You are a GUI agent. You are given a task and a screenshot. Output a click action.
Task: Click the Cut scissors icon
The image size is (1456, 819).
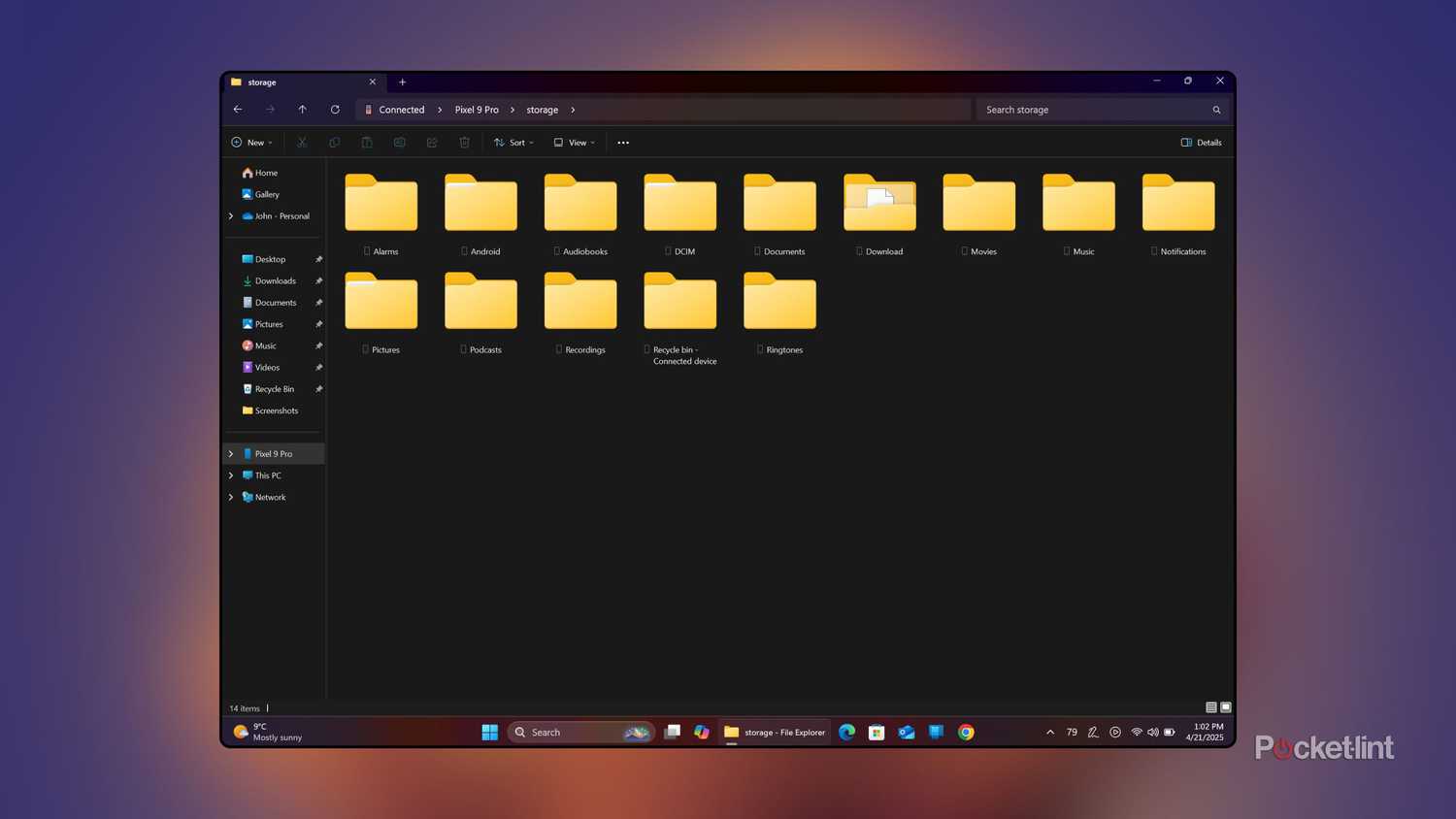coord(302,143)
